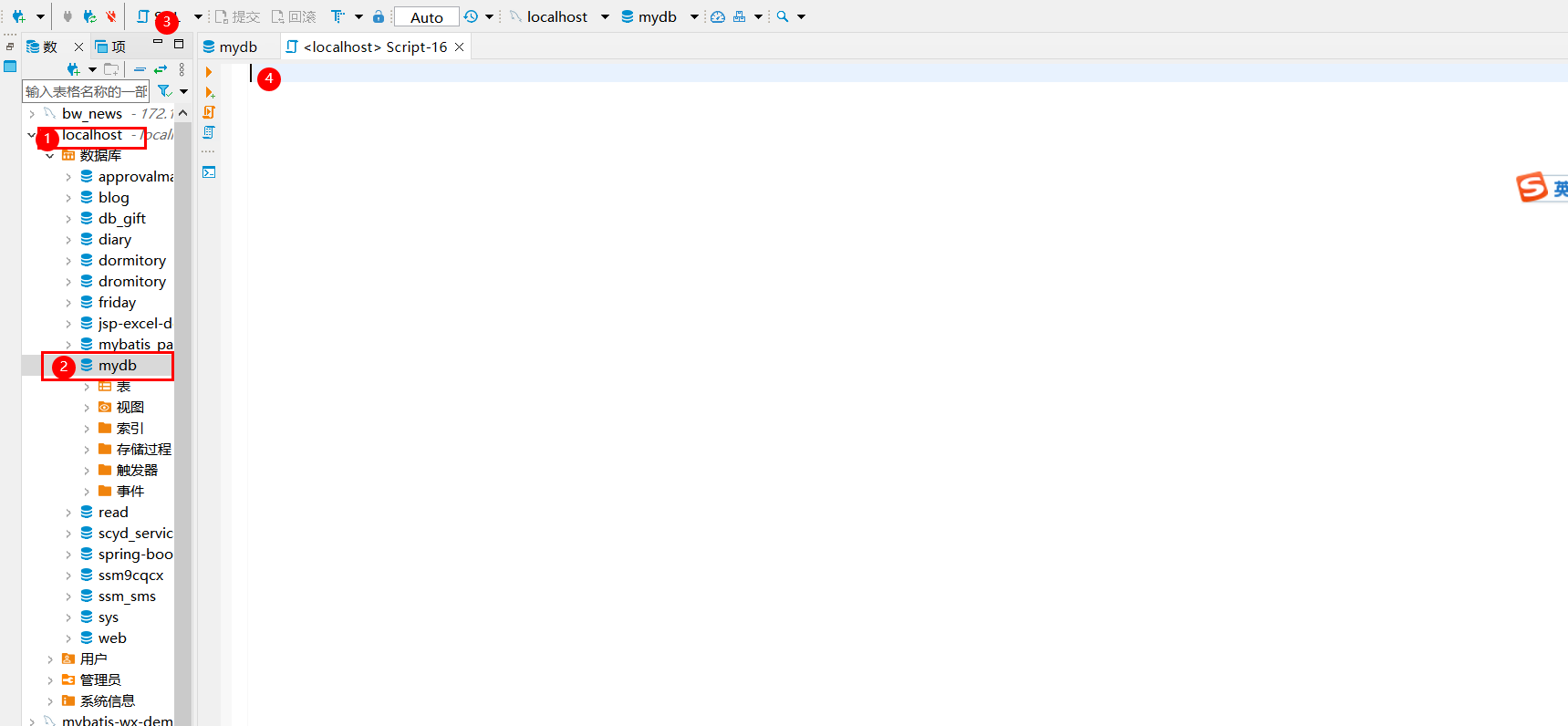1568x726 pixels.
Task: Open the navigator view menu dots
Action: (182, 69)
